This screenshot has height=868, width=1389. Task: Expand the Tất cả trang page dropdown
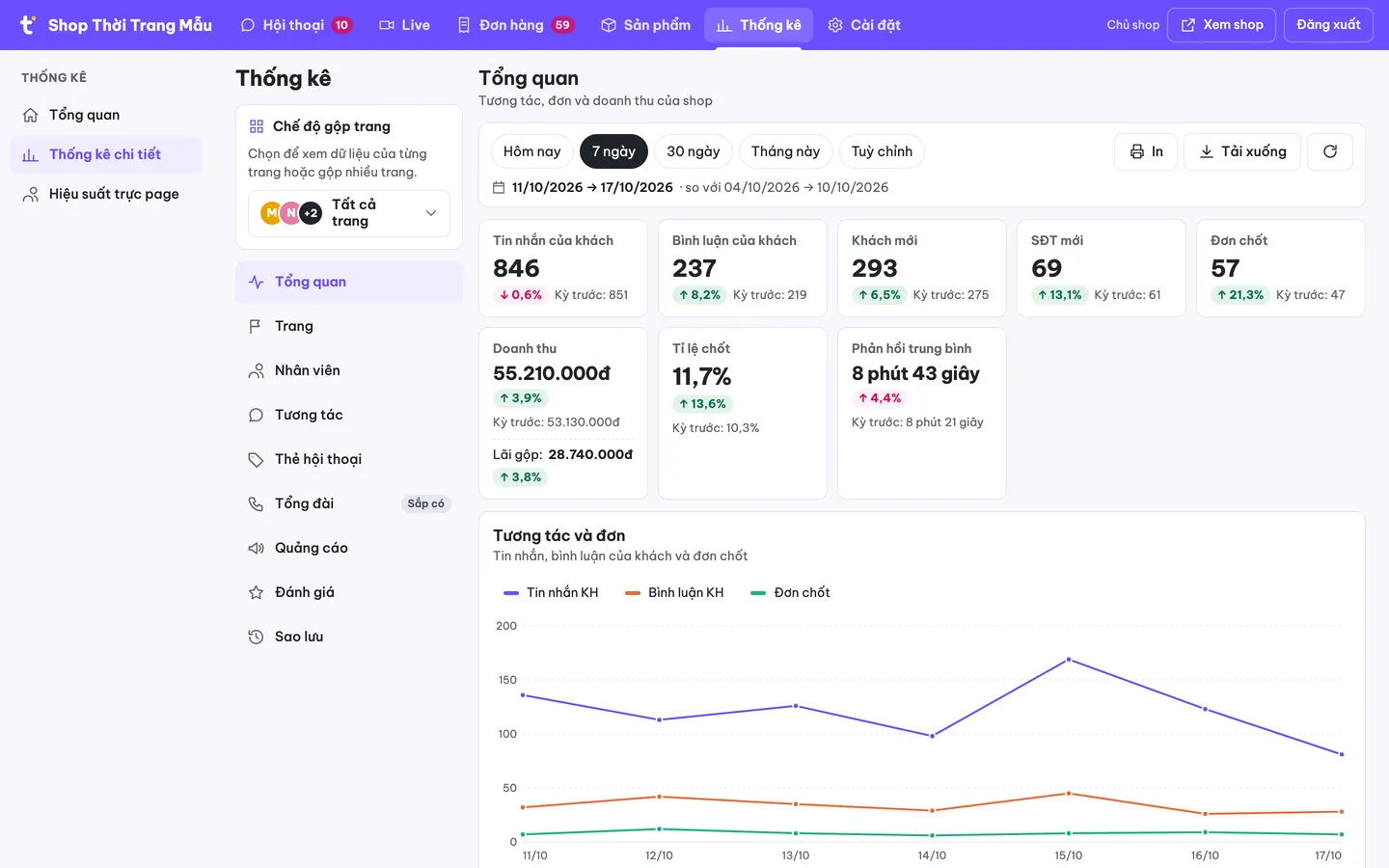(x=349, y=213)
